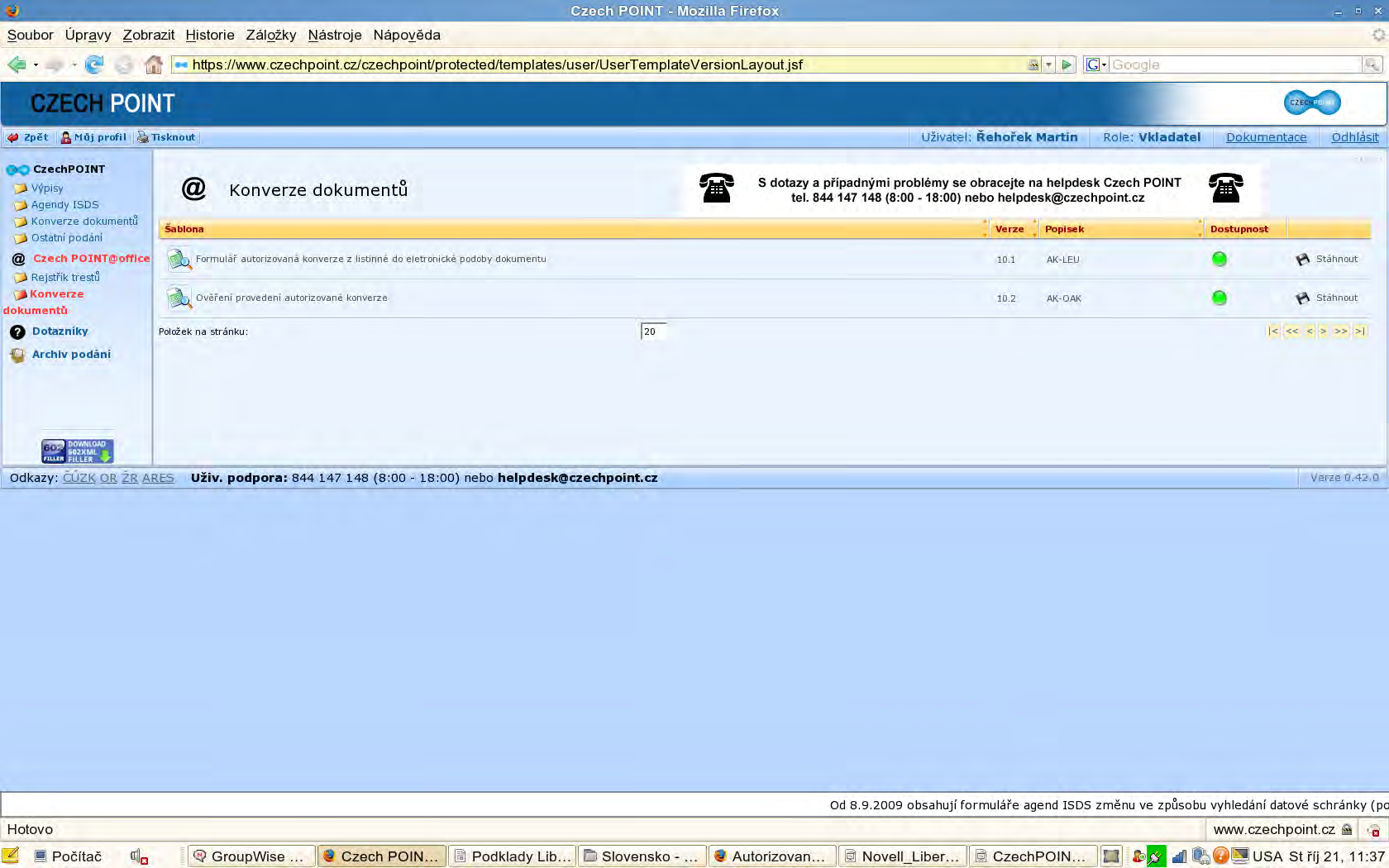Click the Google search magnifier icon

pyautogui.click(x=1372, y=64)
